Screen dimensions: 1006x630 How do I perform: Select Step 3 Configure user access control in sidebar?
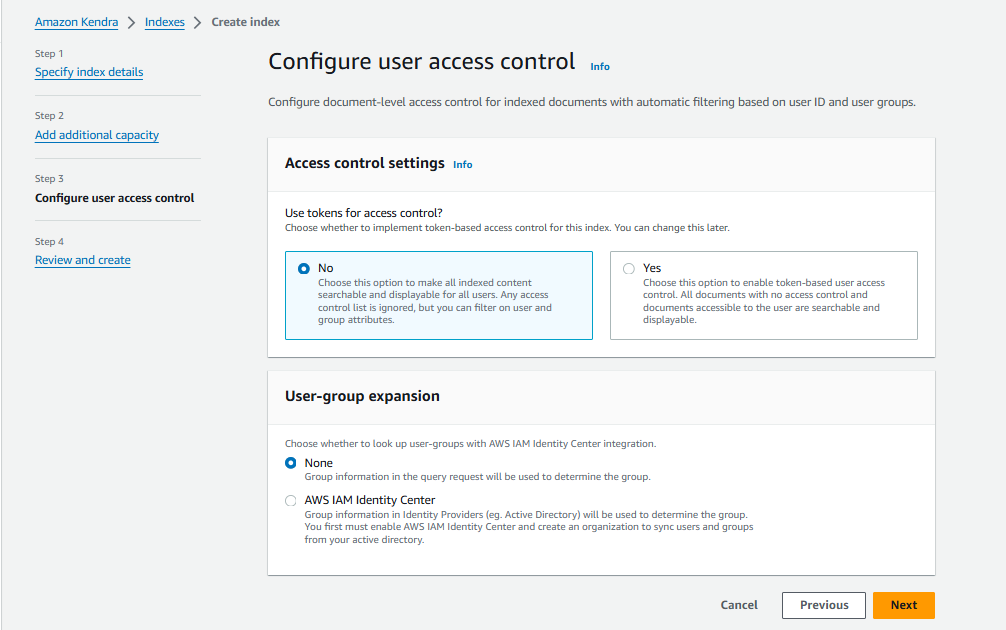pos(115,198)
